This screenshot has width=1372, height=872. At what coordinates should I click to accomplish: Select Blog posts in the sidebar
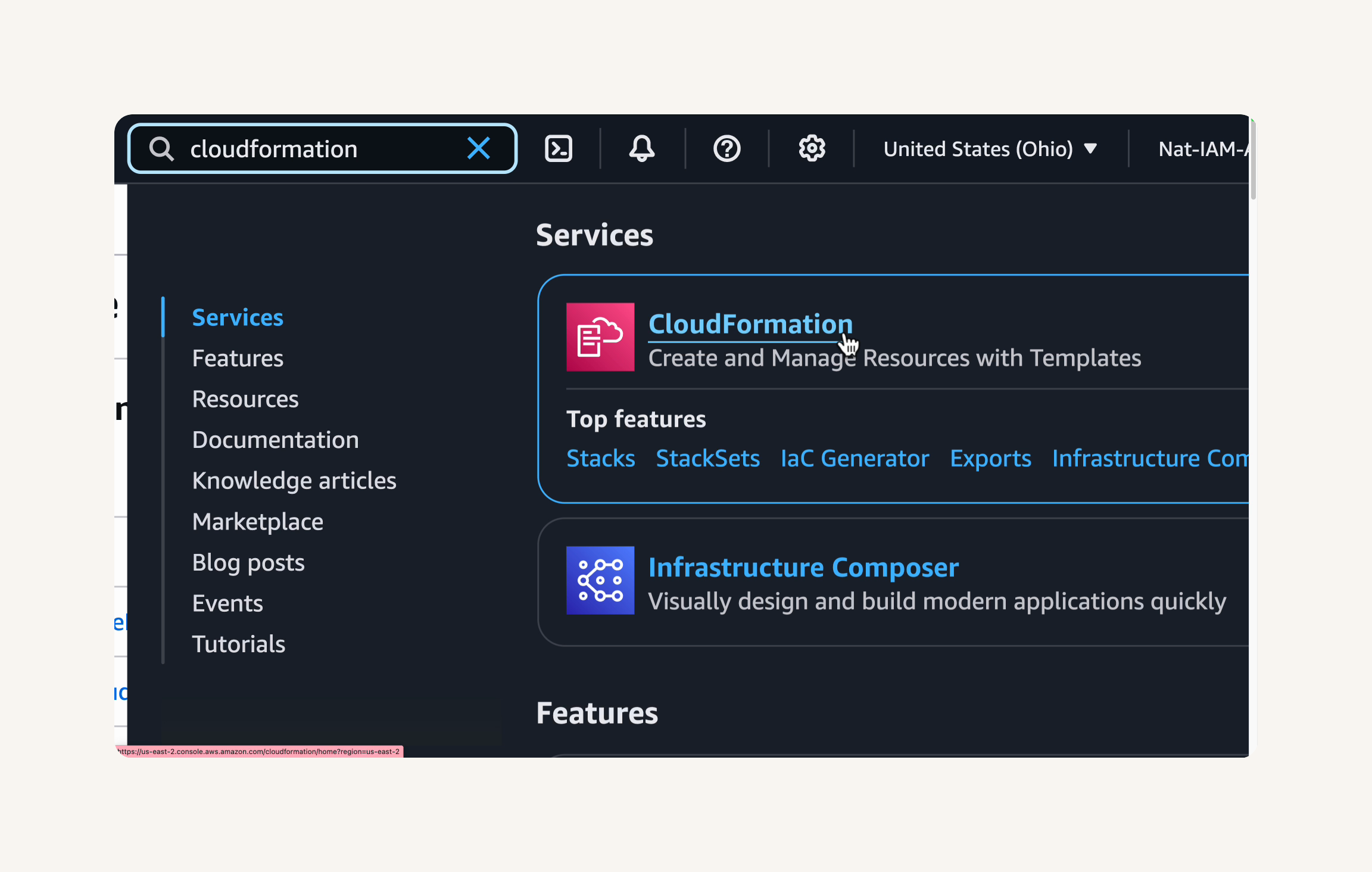click(x=248, y=563)
